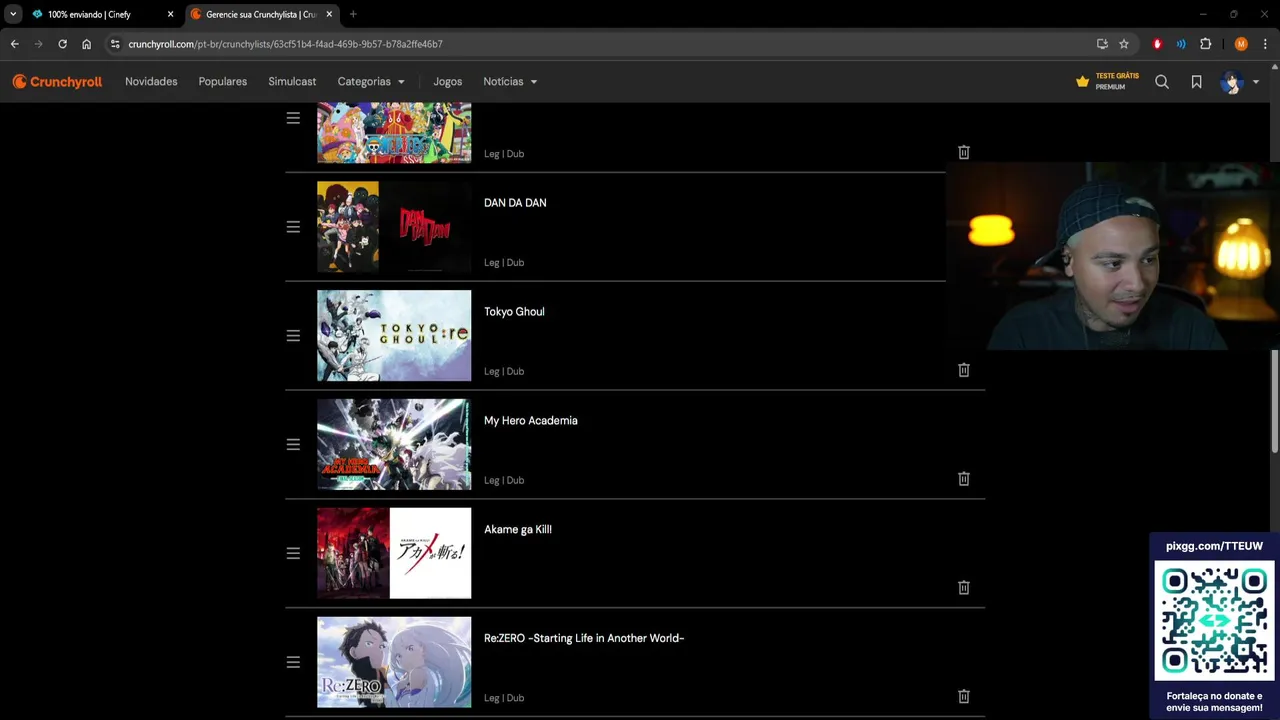Viewport: 1280px width, 720px height.
Task: Remove Re:ZERO with its trash icon
Action: (964, 697)
